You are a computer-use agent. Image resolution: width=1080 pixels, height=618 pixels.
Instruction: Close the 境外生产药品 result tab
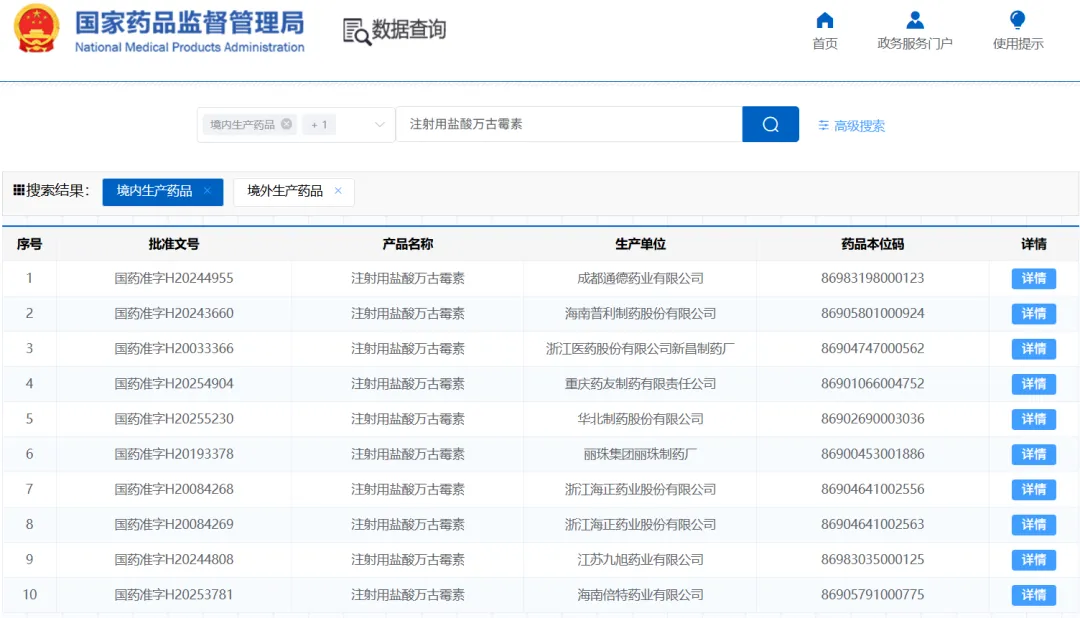click(x=338, y=191)
